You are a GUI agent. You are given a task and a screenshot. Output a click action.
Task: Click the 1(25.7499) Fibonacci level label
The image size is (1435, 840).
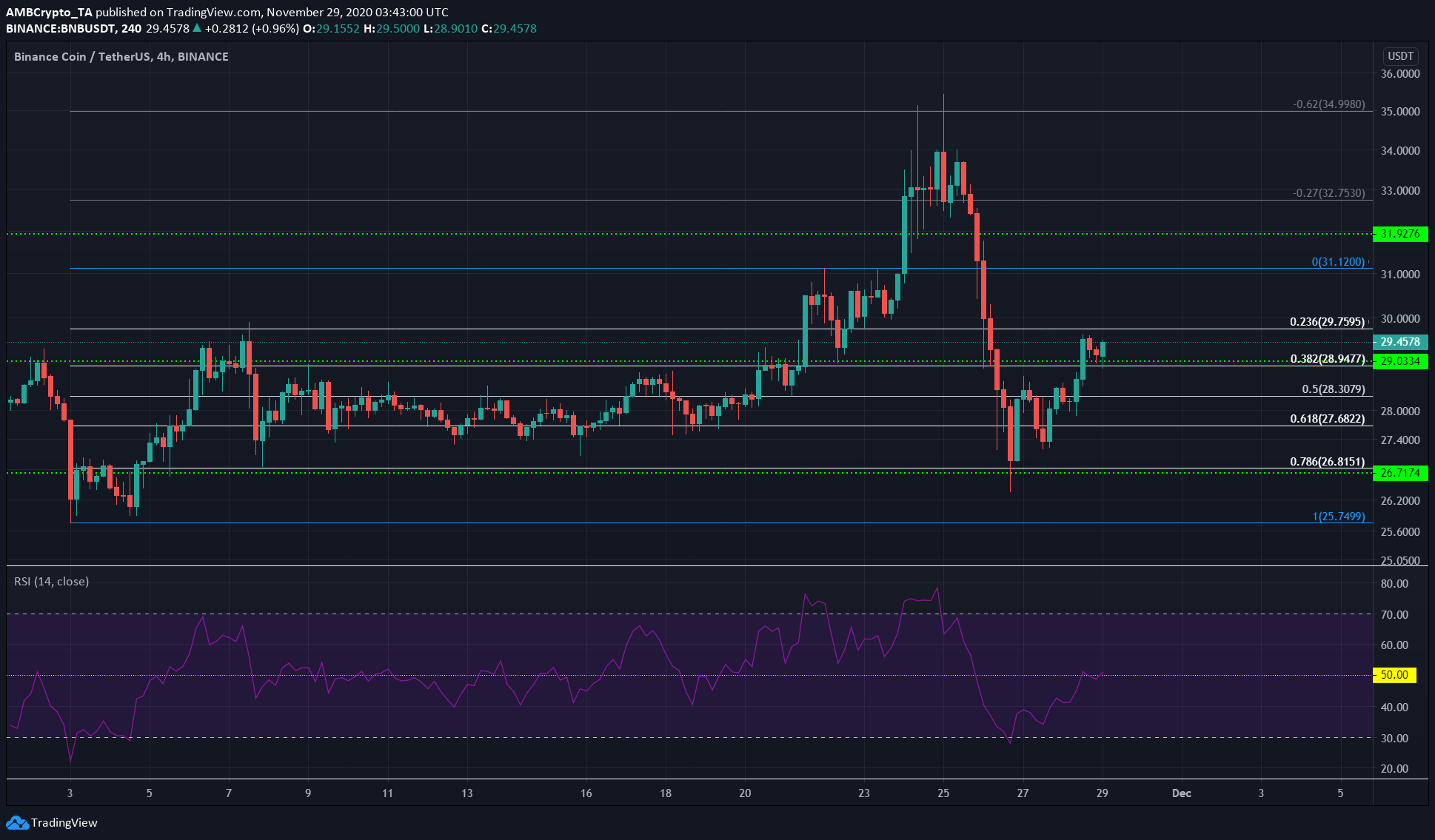point(1339,517)
